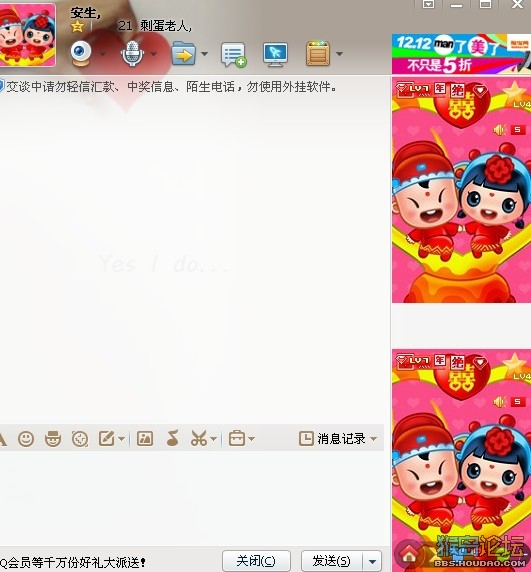531x572 pixels.
Task: Click the handwriting input pencil icon
Action: point(106,438)
